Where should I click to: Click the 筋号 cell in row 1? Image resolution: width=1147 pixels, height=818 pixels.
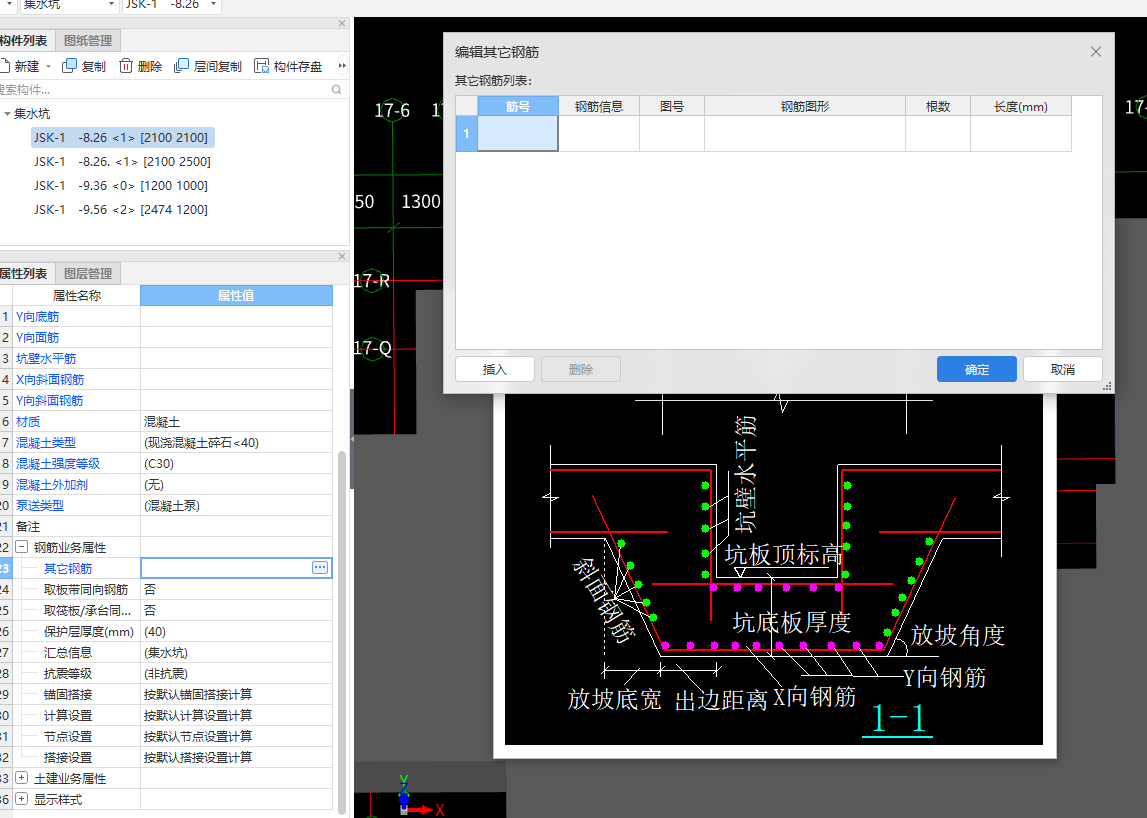click(x=518, y=134)
